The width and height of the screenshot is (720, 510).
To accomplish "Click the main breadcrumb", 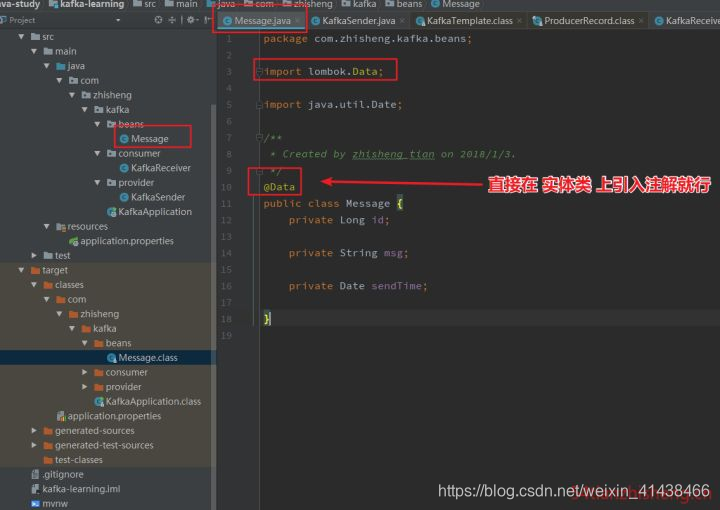I will click(x=181, y=4).
